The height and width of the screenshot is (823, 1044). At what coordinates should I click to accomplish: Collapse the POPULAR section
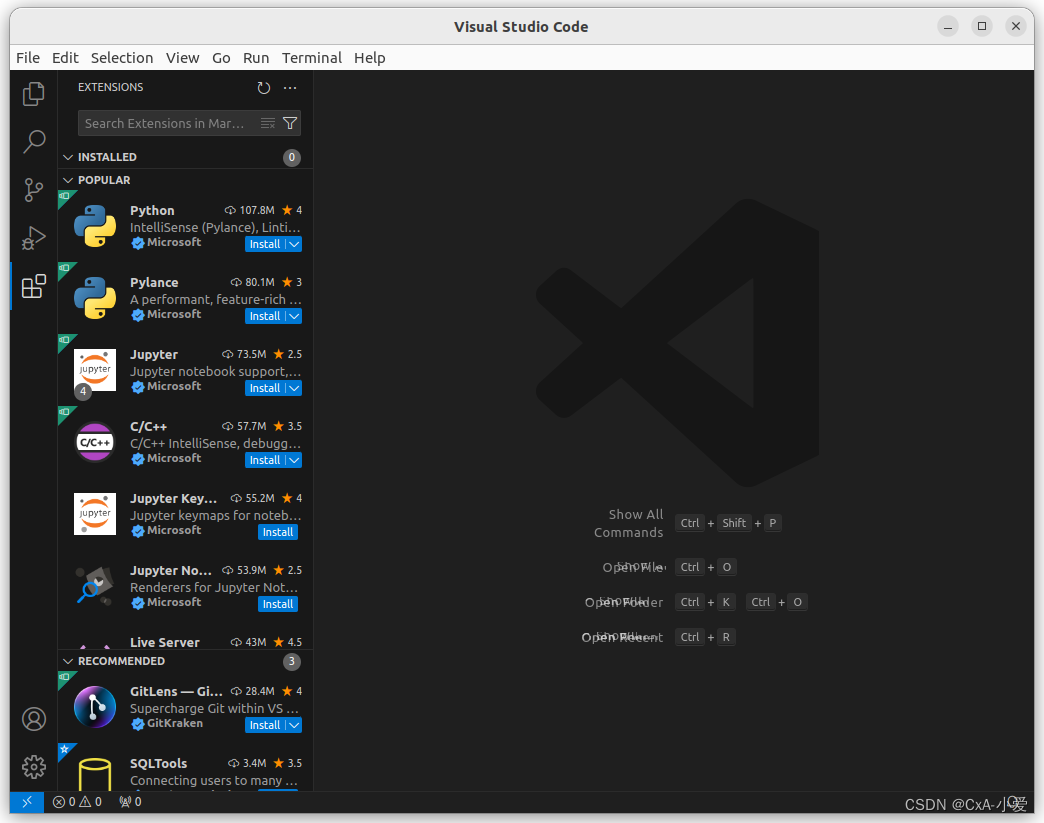click(x=68, y=180)
